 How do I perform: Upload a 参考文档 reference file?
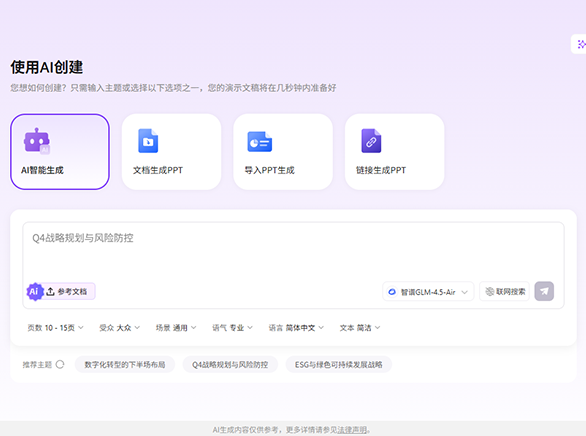tap(67, 291)
